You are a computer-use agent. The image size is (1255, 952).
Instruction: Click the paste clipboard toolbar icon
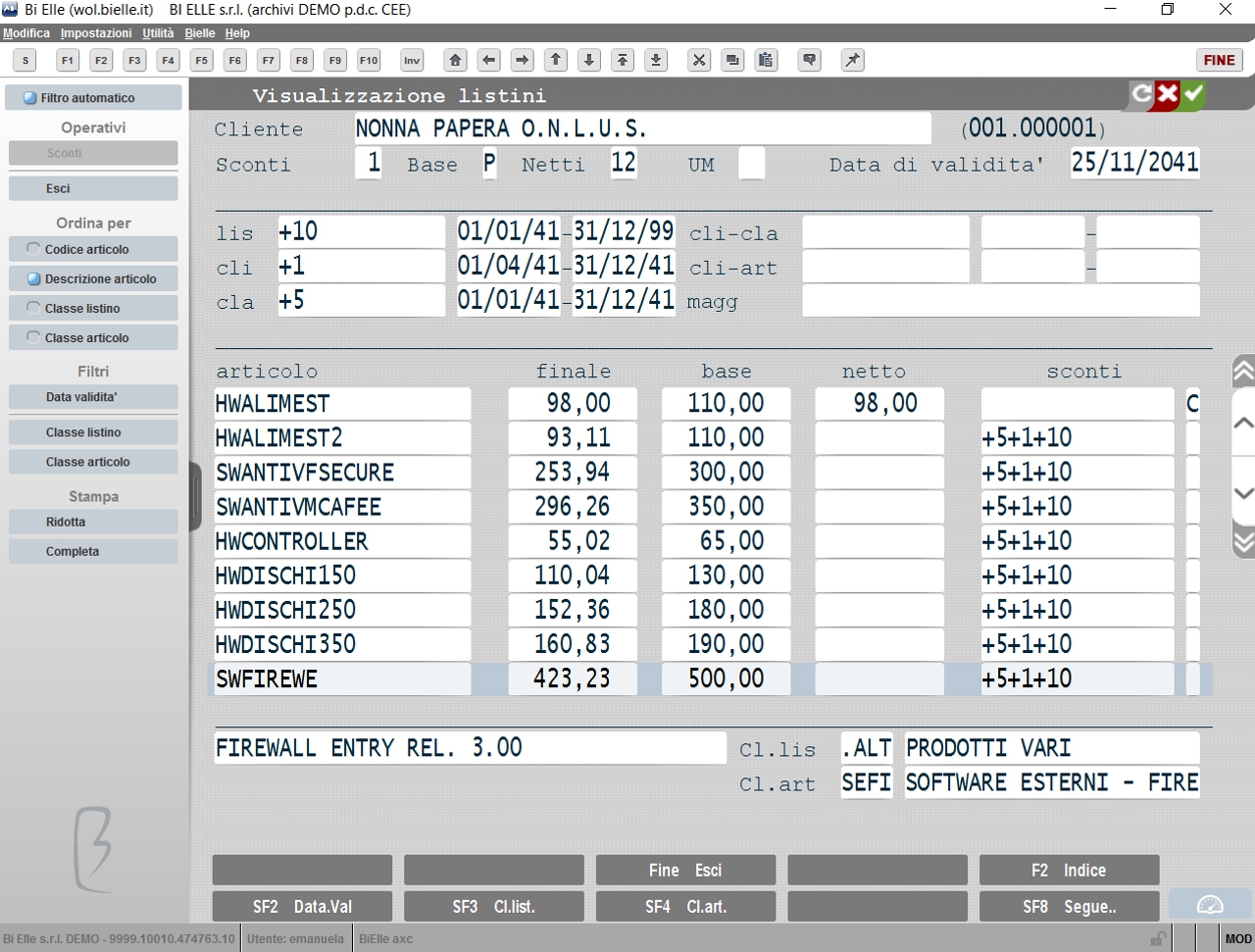click(x=766, y=60)
